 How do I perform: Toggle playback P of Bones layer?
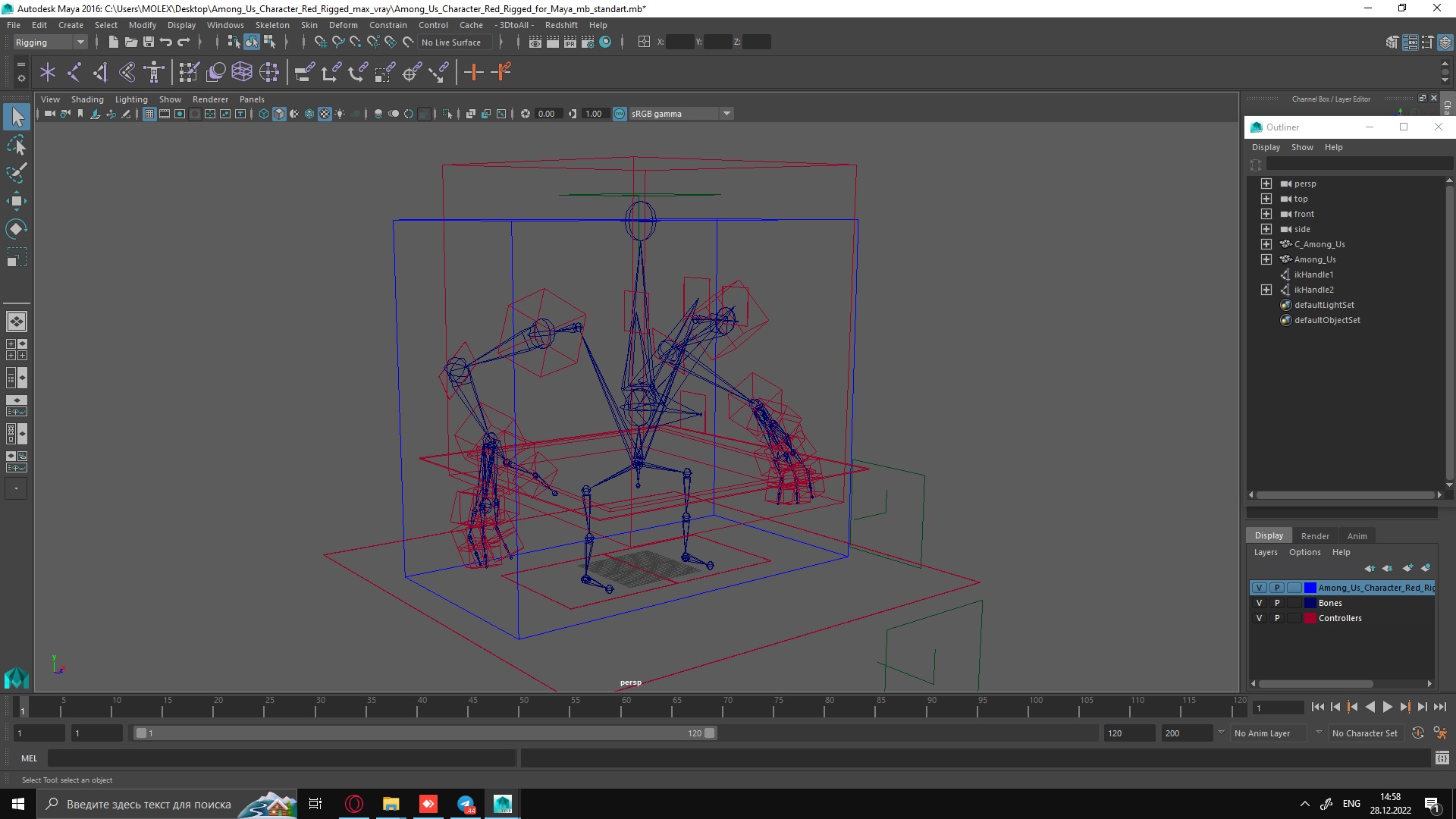1277,603
